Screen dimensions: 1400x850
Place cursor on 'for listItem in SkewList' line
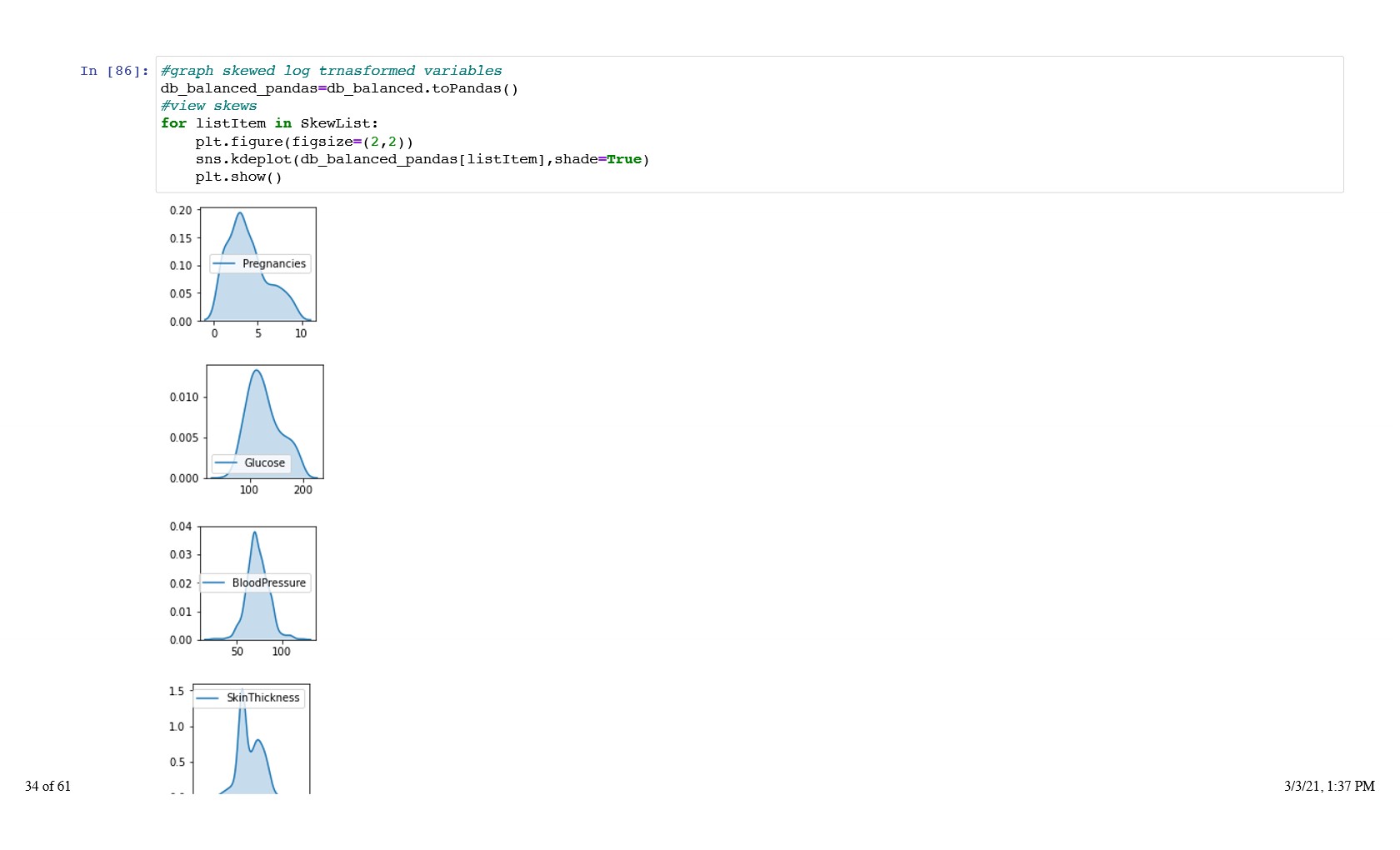click(269, 123)
